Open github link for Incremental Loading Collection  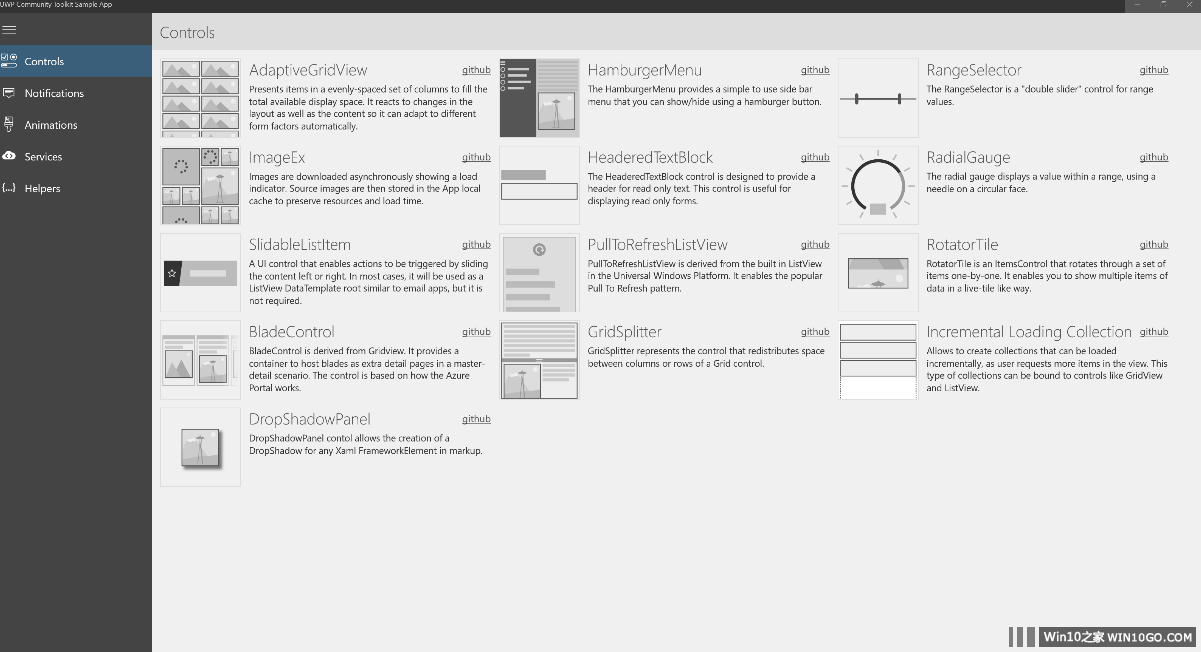click(x=1154, y=331)
